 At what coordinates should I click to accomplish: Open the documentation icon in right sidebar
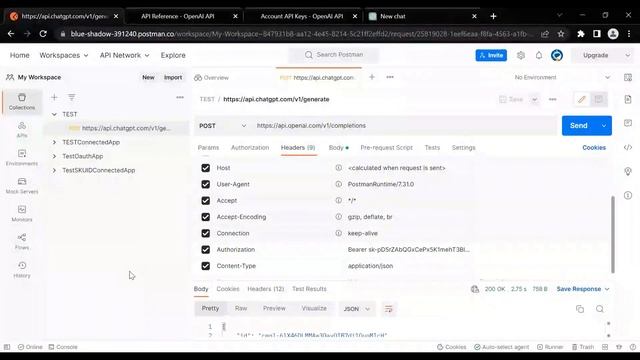point(628,99)
